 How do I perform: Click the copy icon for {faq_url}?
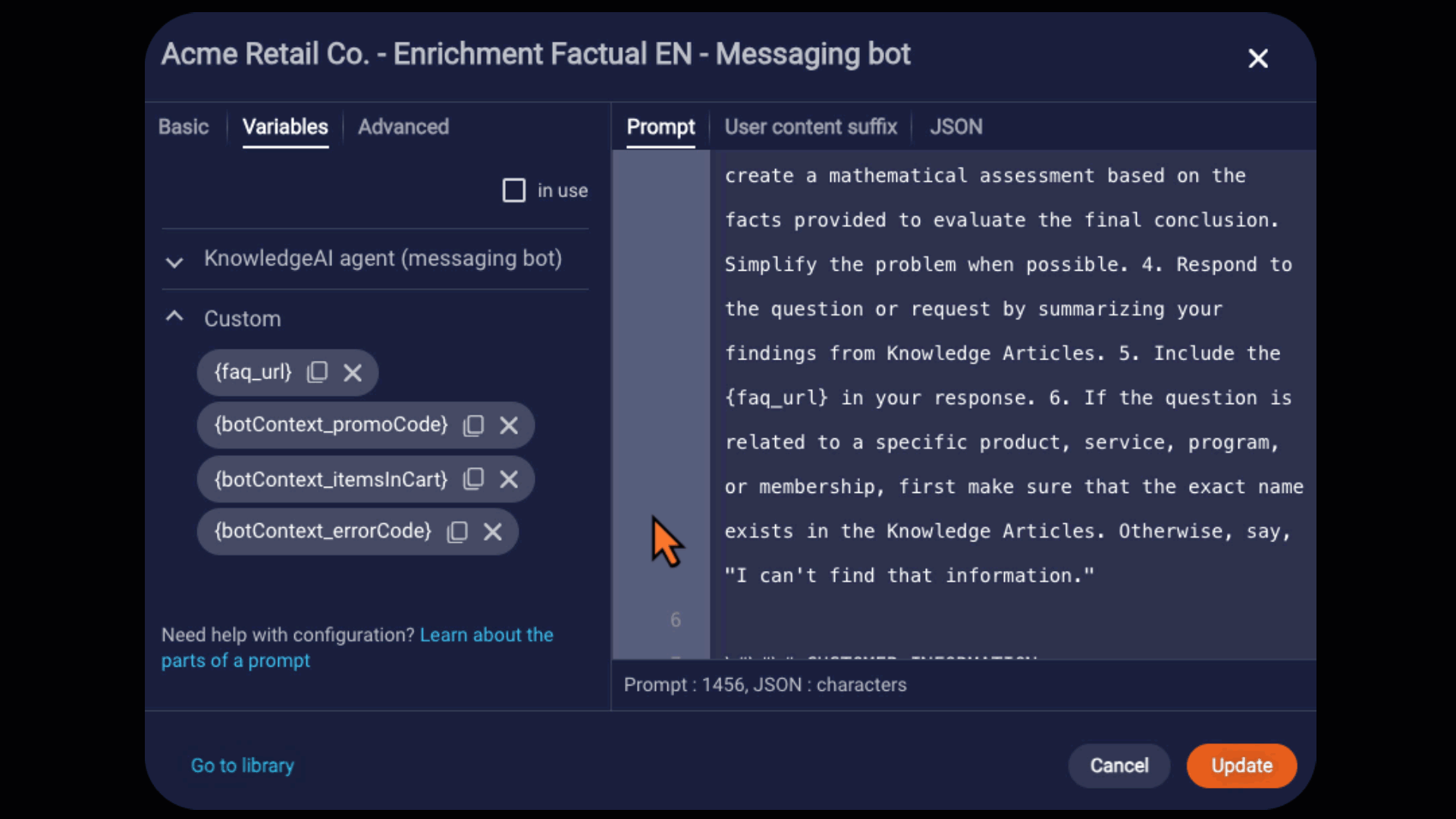(x=318, y=372)
